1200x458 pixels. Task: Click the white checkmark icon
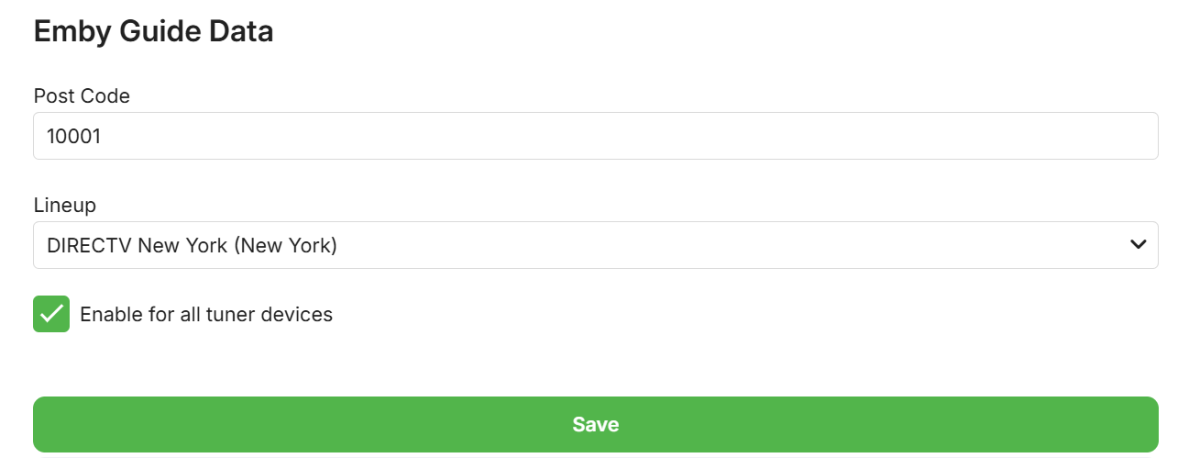point(52,314)
